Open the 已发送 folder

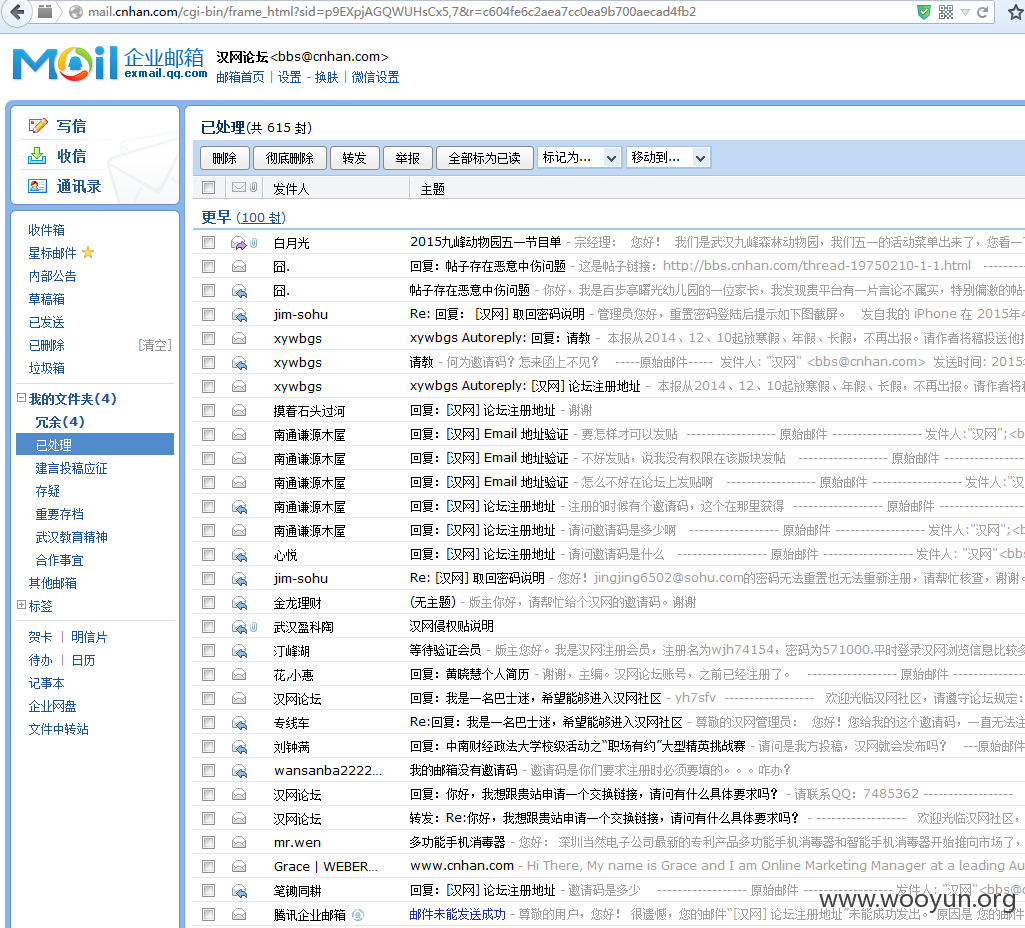point(46,322)
